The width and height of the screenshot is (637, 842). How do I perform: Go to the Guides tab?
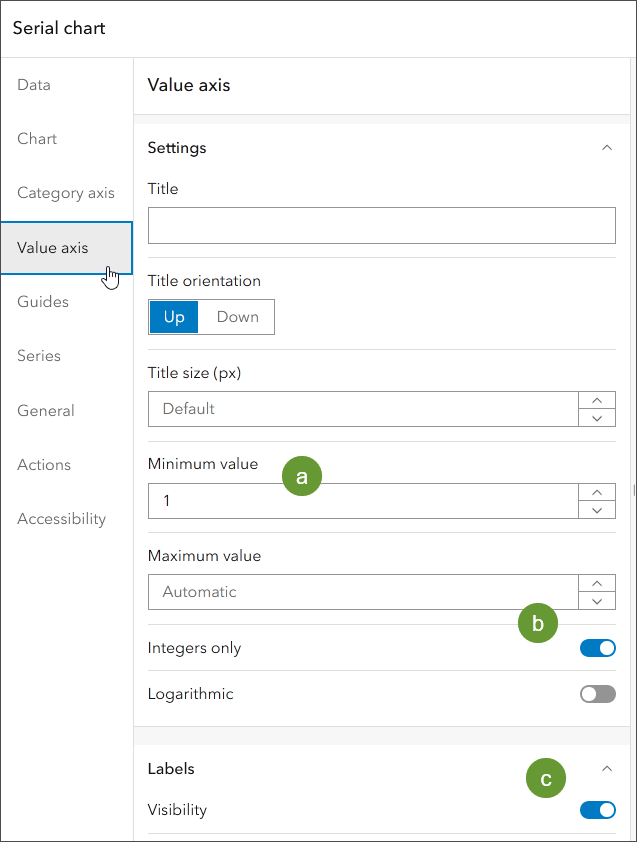(x=43, y=302)
